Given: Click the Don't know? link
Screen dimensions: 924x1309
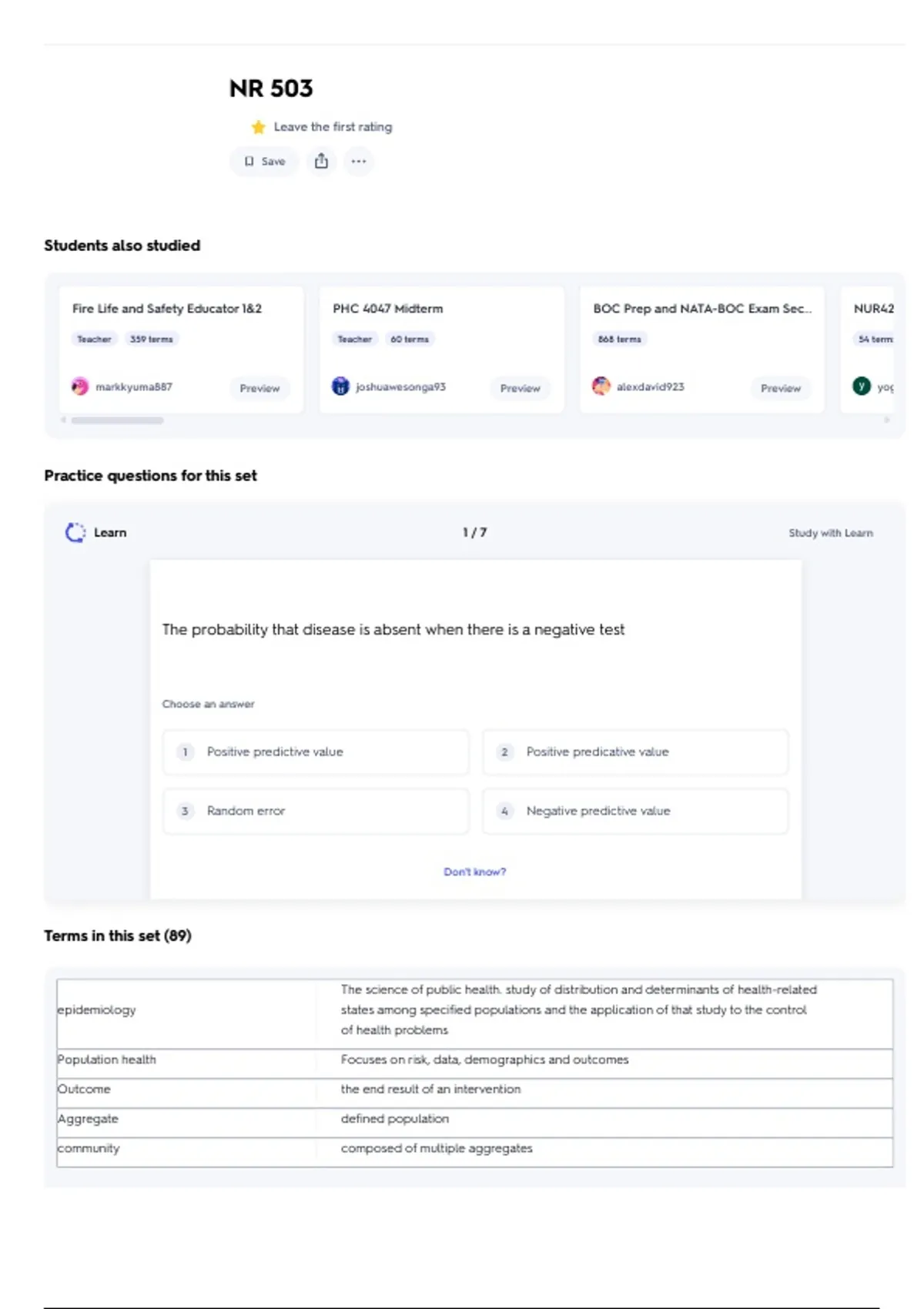Looking at the screenshot, I should 474,872.
